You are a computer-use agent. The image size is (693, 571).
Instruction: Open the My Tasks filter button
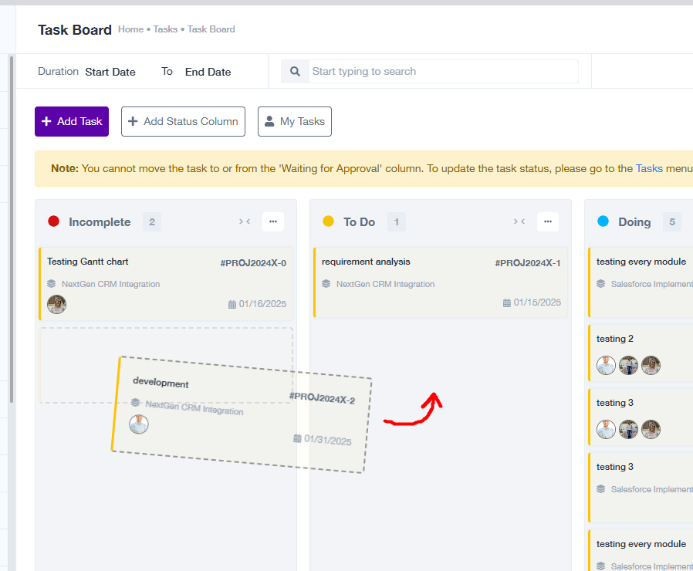pos(295,122)
